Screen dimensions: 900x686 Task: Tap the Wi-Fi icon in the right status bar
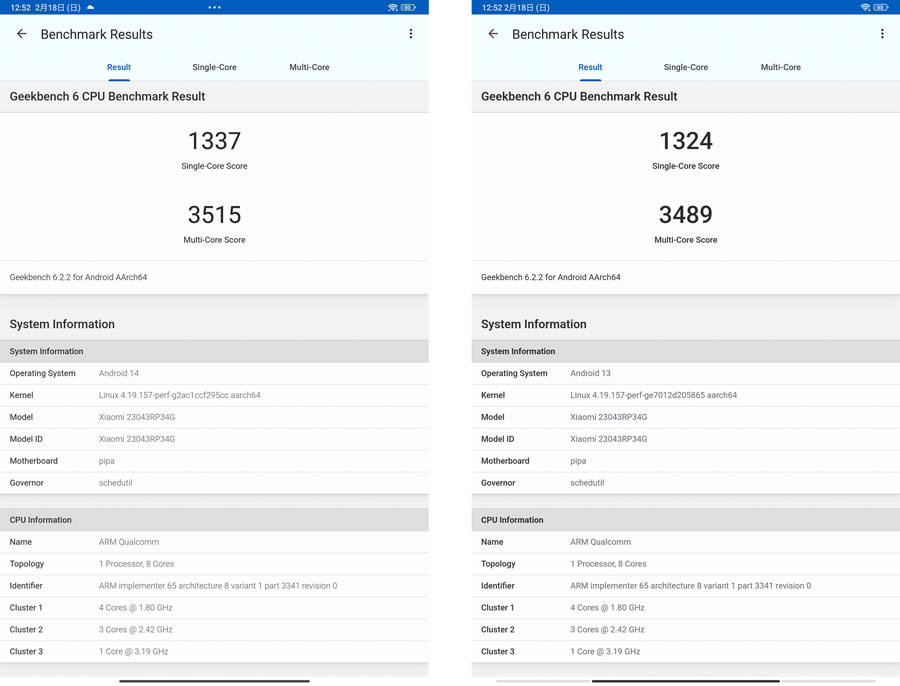pyautogui.click(x=864, y=7)
